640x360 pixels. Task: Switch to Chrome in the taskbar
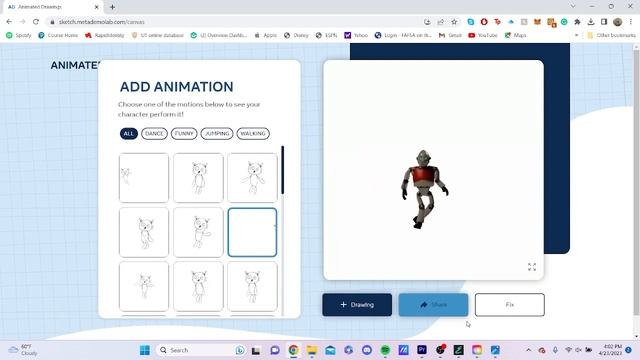tap(293, 350)
